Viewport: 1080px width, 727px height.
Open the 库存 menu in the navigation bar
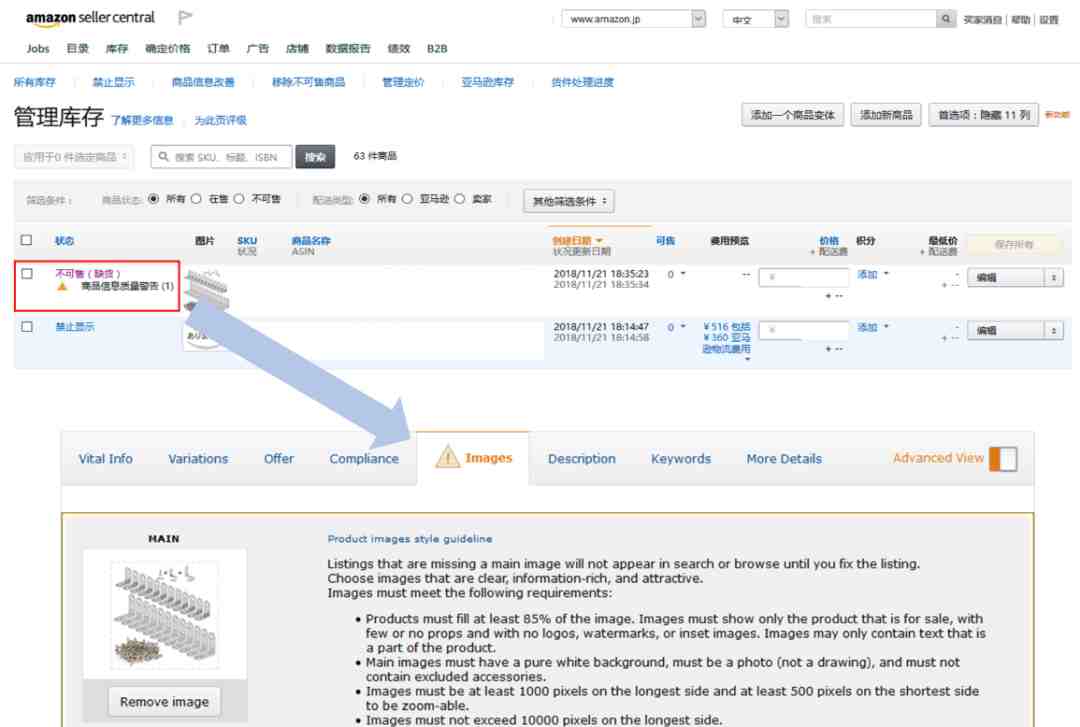(x=117, y=48)
